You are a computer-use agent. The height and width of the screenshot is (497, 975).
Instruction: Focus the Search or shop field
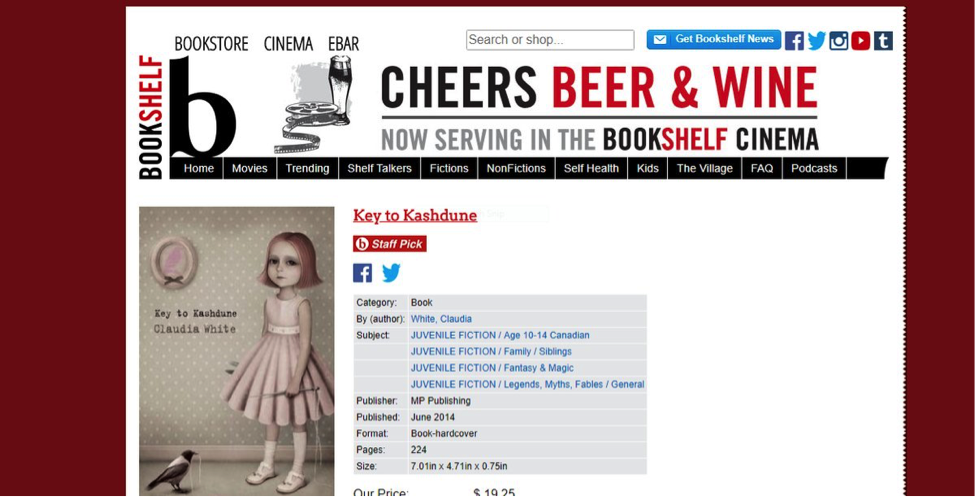550,40
